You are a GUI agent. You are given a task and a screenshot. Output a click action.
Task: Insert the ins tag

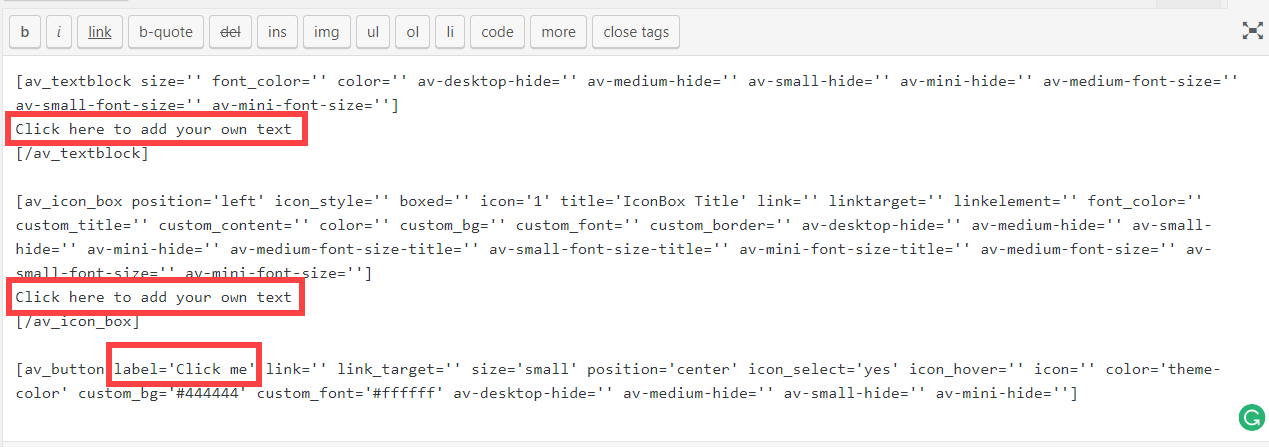(x=277, y=32)
